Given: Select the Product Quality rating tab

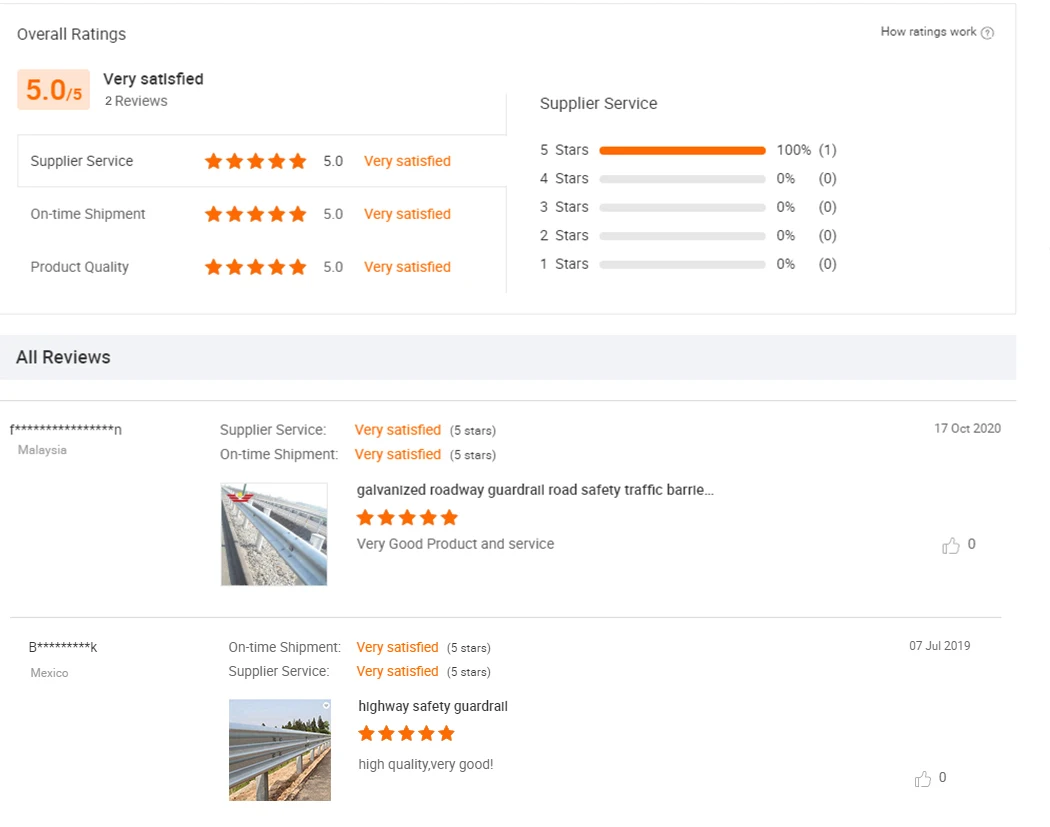Looking at the screenshot, I should [x=80, y=267].
